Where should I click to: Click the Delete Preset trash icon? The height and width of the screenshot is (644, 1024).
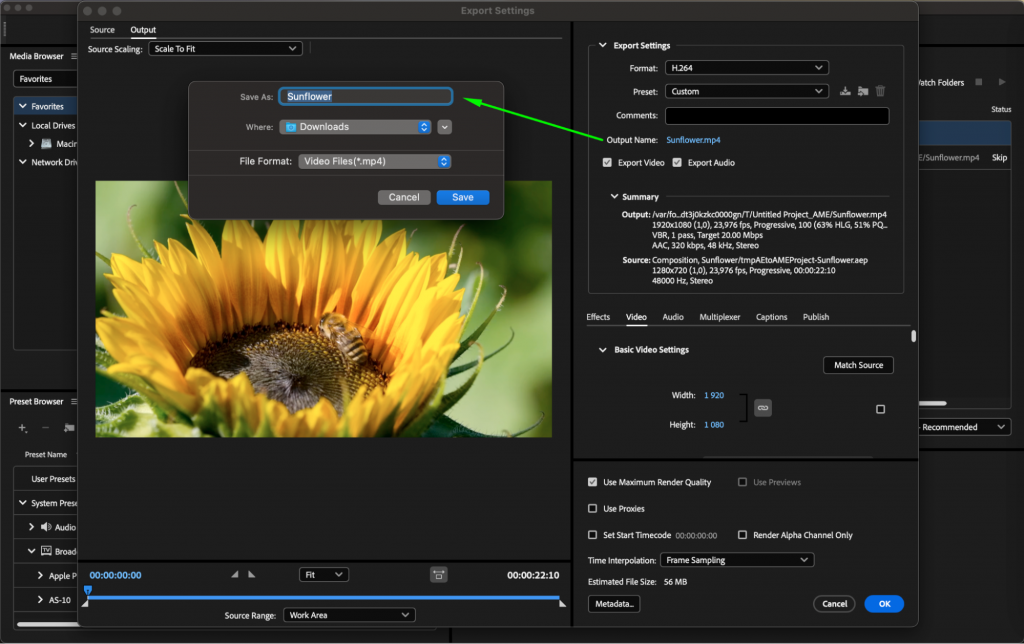(x=879, y=91)
